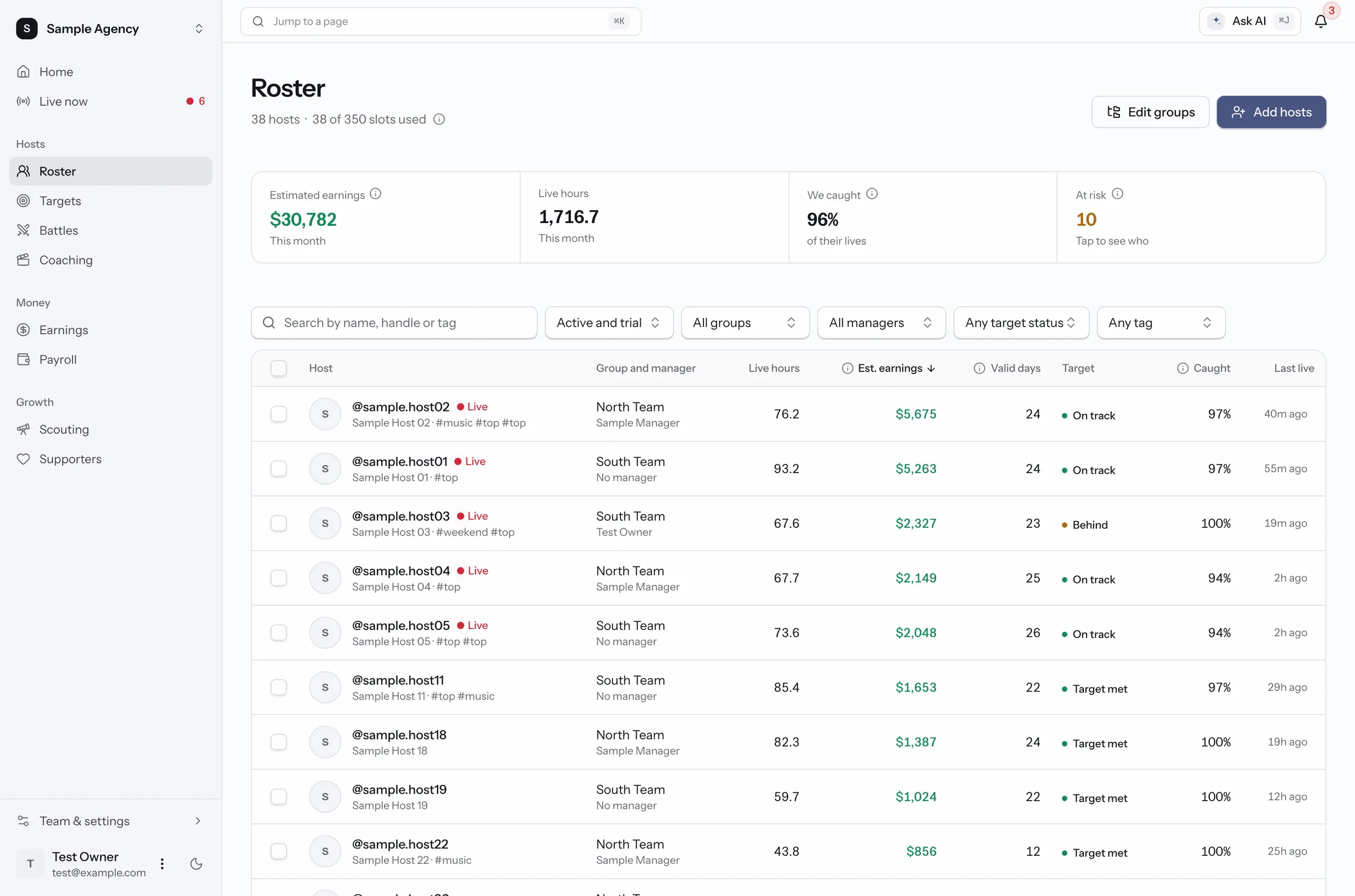Check the @sample.host03 row checkbox
Image resolution: width=1355 pixels, height=896 pixels.
coord(279,523)
